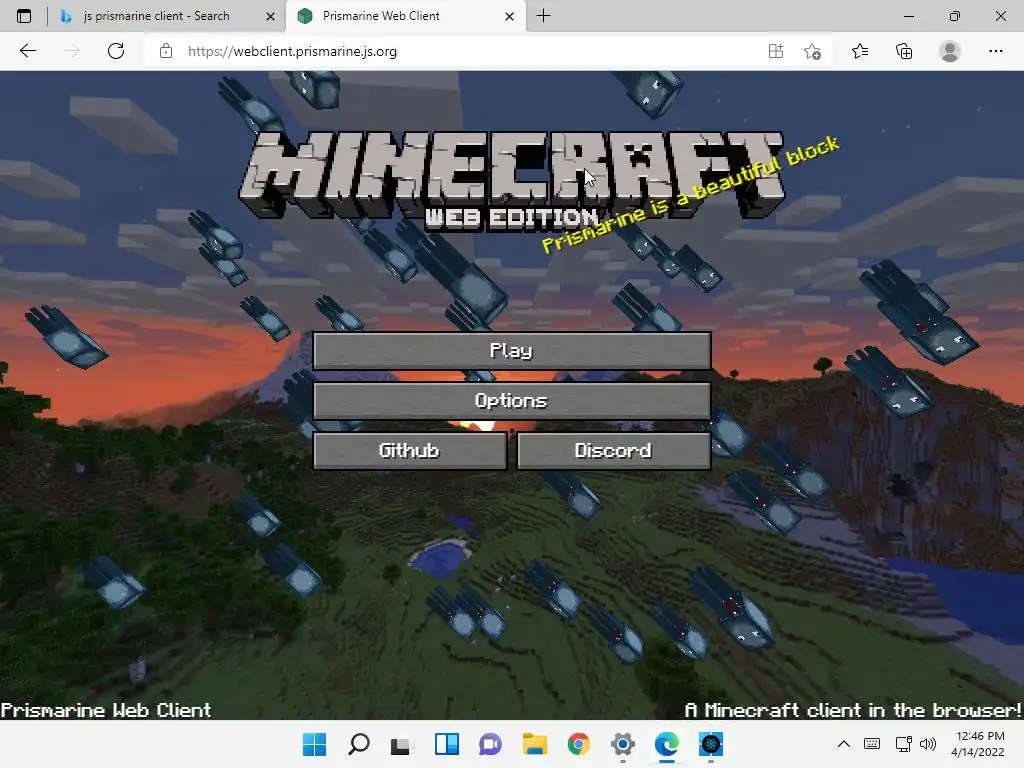Switch to Microsoft Edge on taskbar
The image size is (1024, 768).
point(667,744)
